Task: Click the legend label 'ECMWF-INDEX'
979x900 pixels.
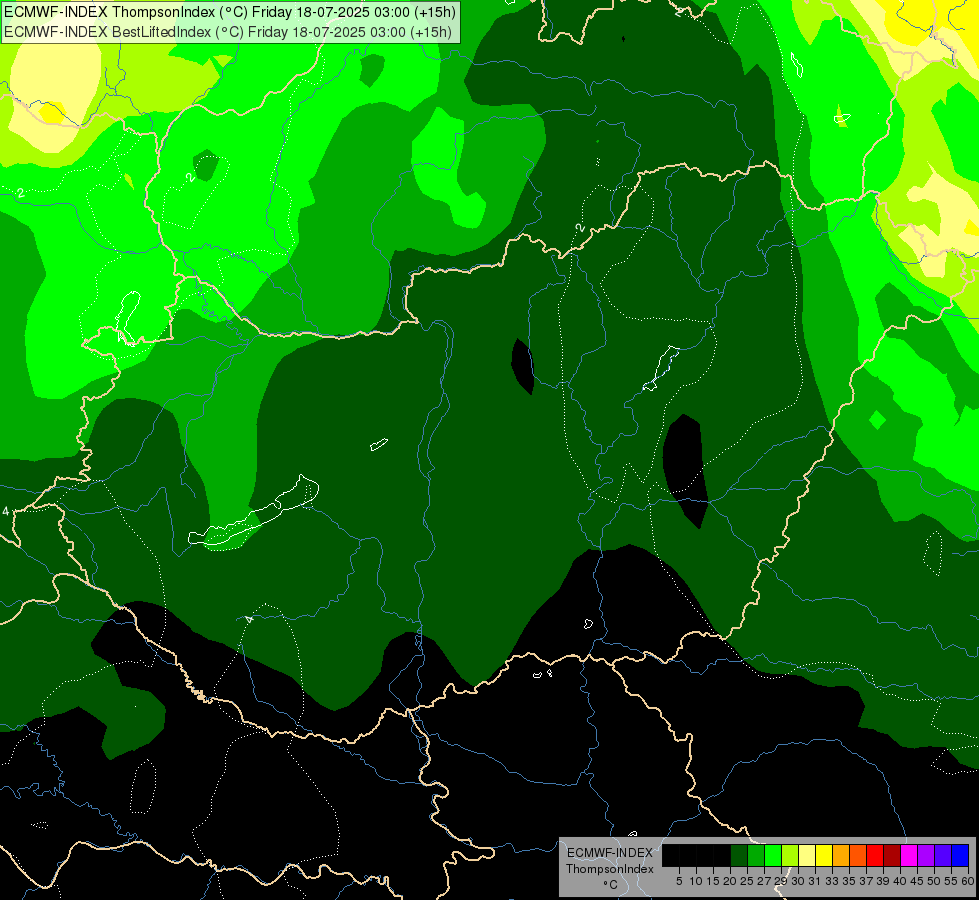Action: (610, 853)
